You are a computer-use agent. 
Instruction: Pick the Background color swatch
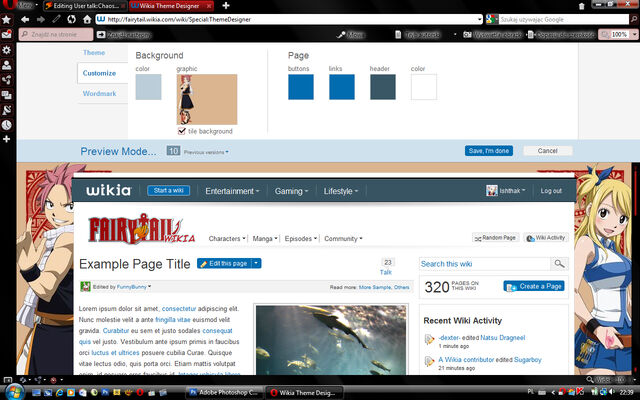(148, 87)
